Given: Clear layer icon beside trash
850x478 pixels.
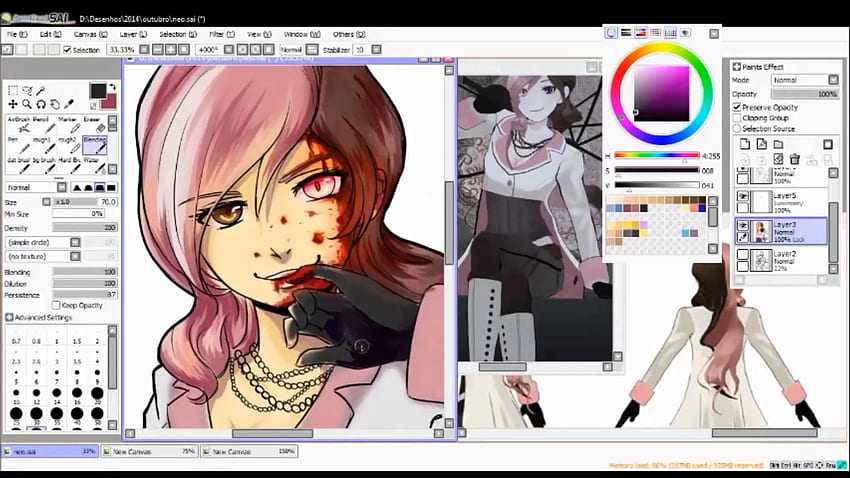Looking at the screenshot, I should (778, 159).
